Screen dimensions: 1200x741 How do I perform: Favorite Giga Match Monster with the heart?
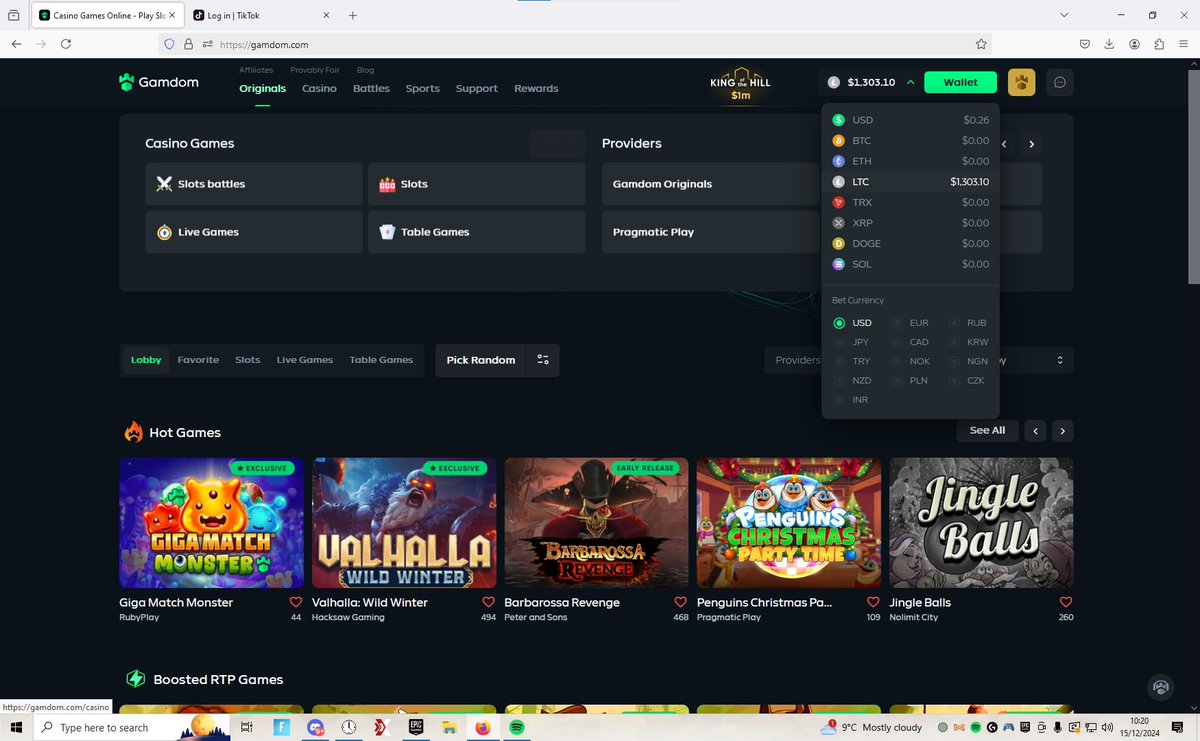pos(296,602)
